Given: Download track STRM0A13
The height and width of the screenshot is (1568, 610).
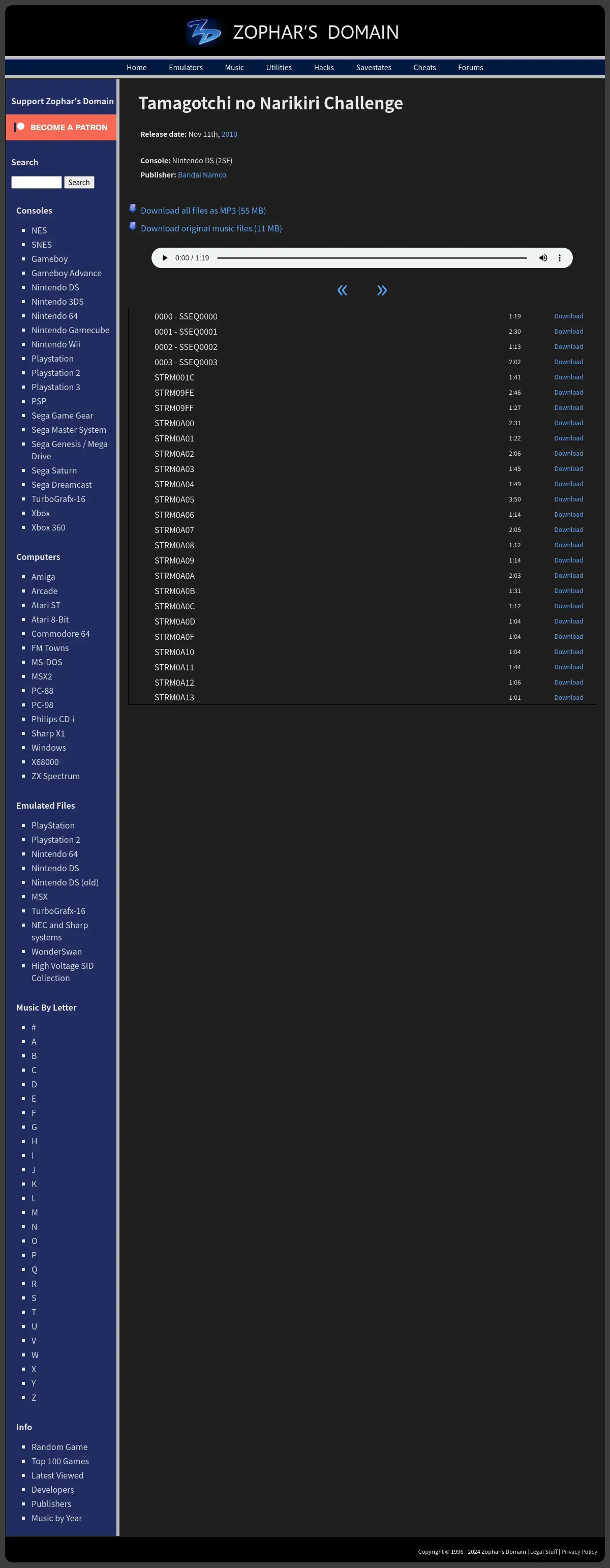Looking at the screenshot, I should point(568,698).
